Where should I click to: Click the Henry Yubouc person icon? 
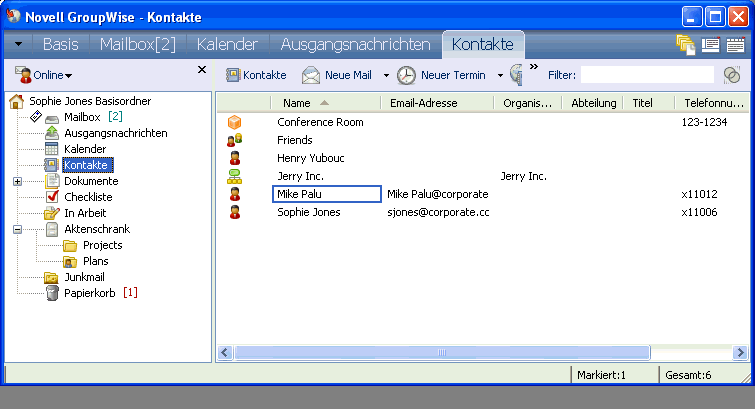234,158
